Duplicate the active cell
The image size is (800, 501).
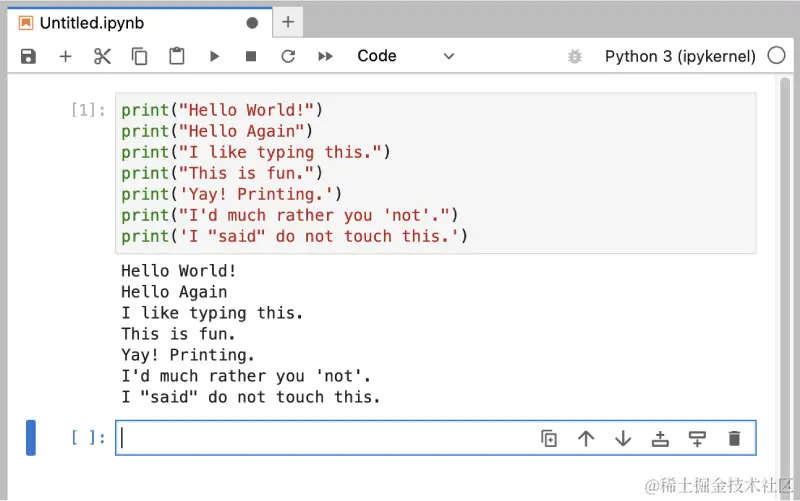click(x=548, y=438)
